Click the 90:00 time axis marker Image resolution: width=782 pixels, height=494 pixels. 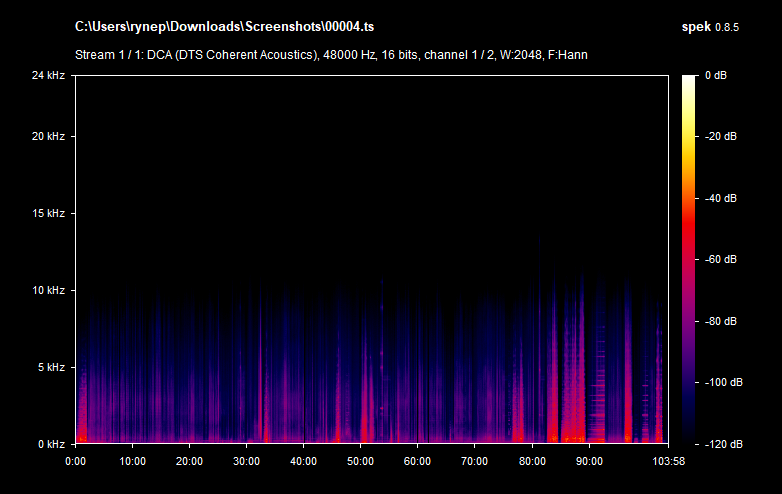click(x=588, y=461)
